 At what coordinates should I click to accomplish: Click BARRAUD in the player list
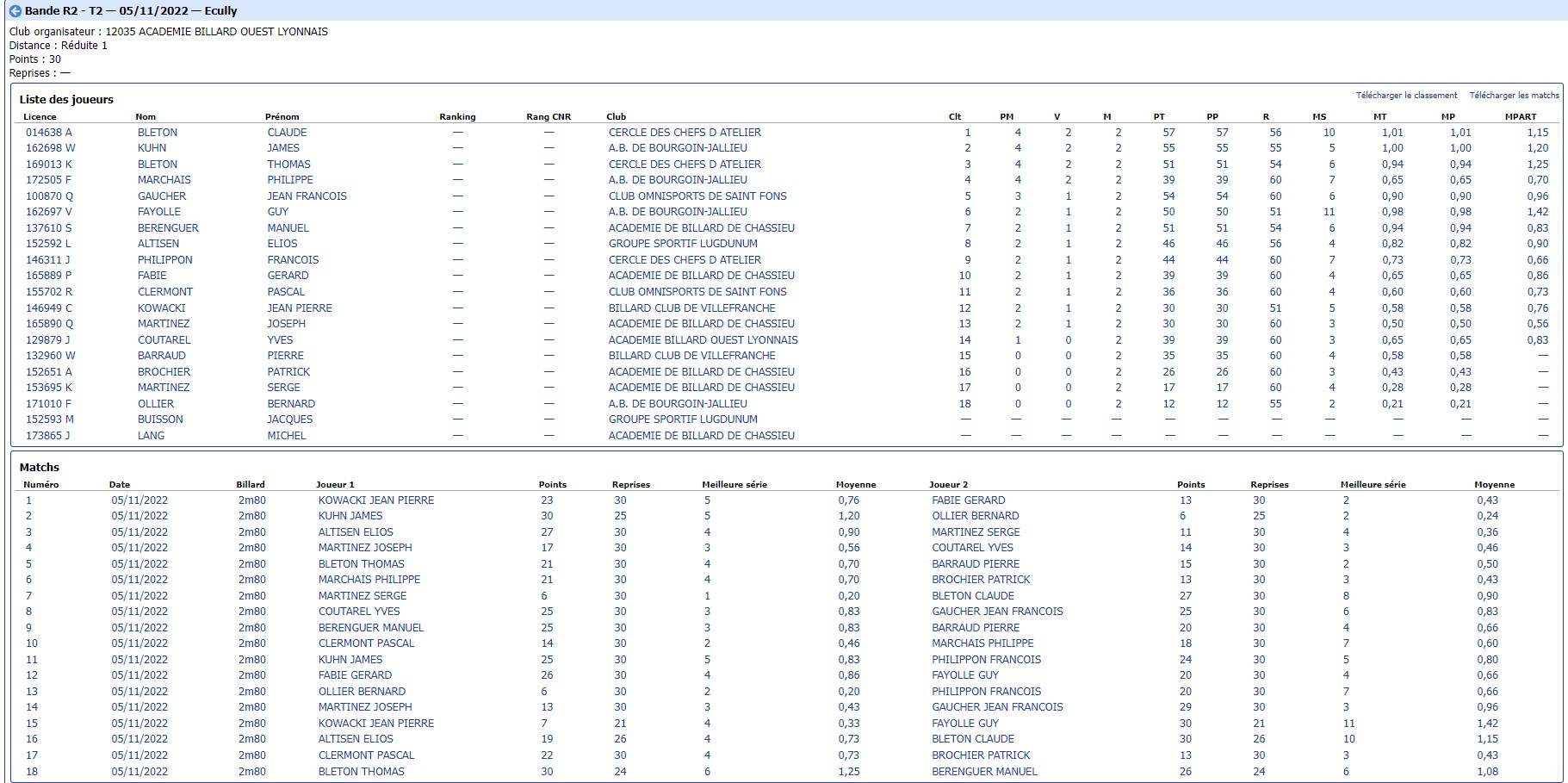pos(162,356)
